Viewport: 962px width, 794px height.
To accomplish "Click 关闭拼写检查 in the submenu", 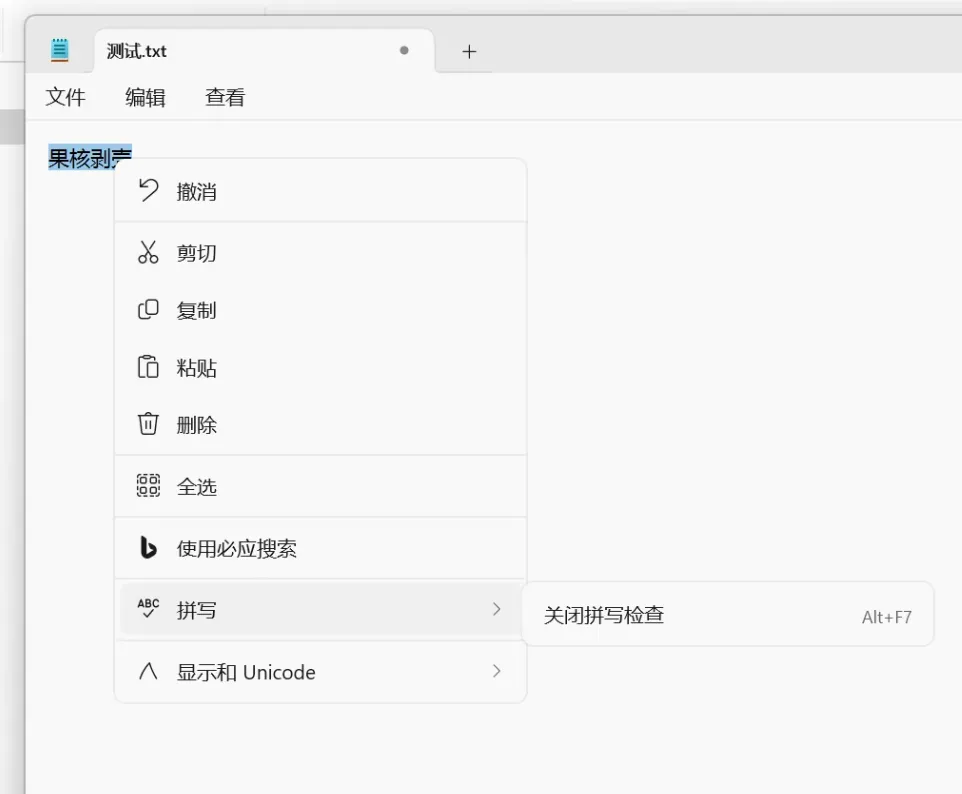I will 728,615.
